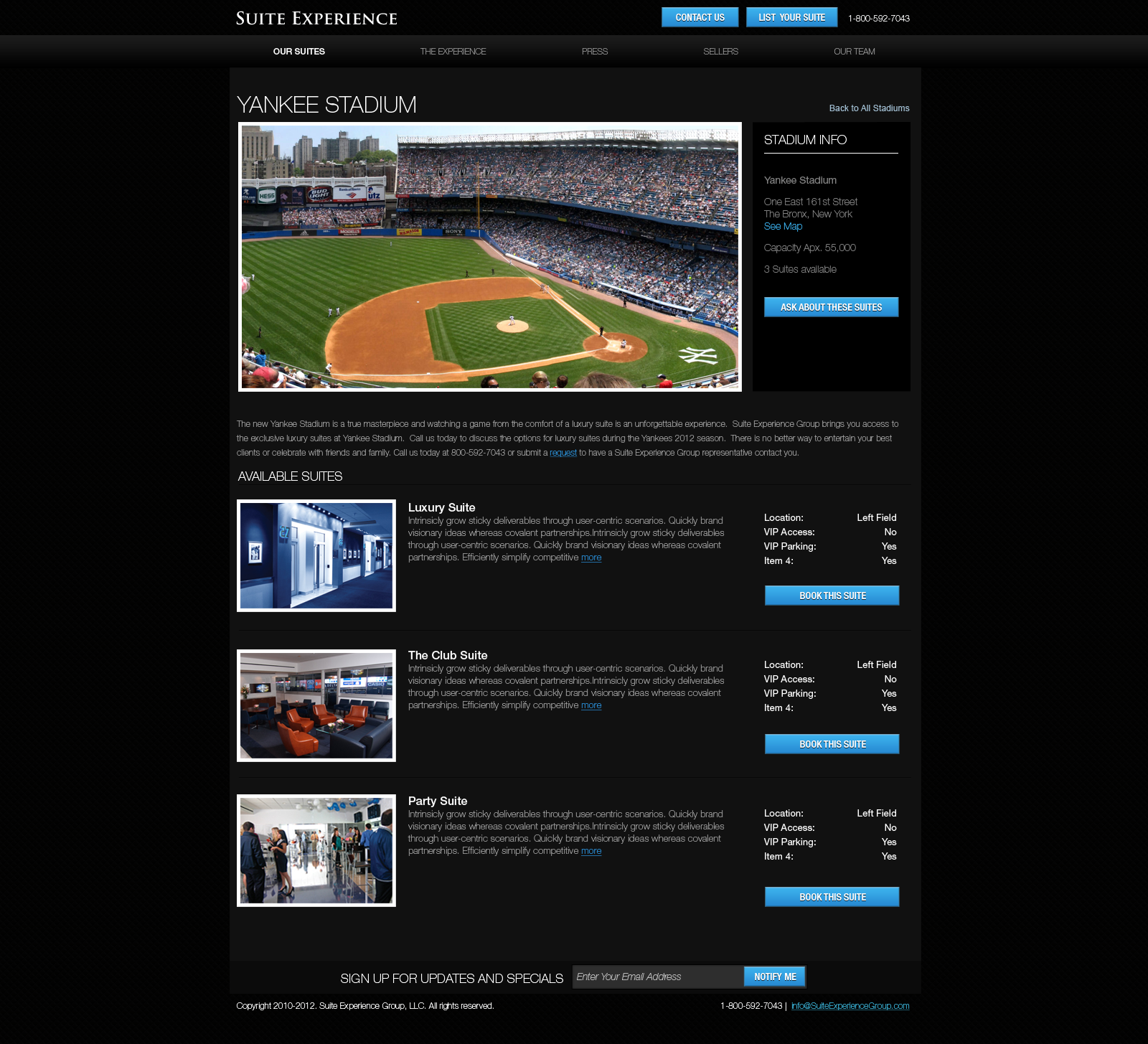Open the Party Suite thumbnail image
Screen dimensions: 1148x1044
pyautogui.click(x=316, y=850)
